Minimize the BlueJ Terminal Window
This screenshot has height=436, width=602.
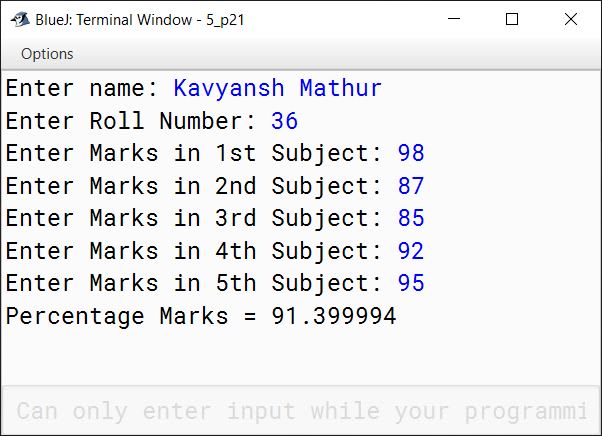coord(454,19)
